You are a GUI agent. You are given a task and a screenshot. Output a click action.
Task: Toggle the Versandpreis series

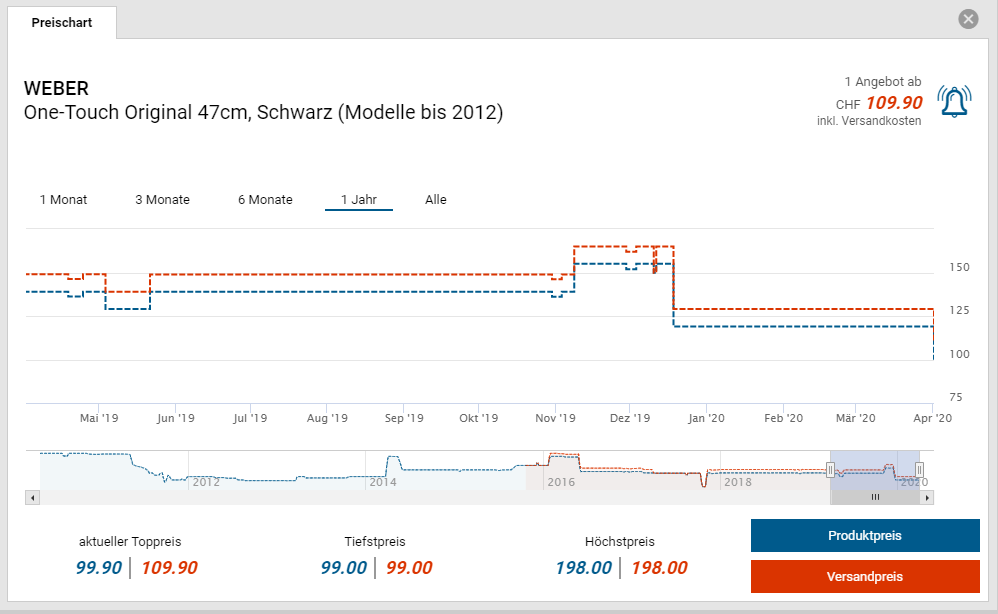865,577
